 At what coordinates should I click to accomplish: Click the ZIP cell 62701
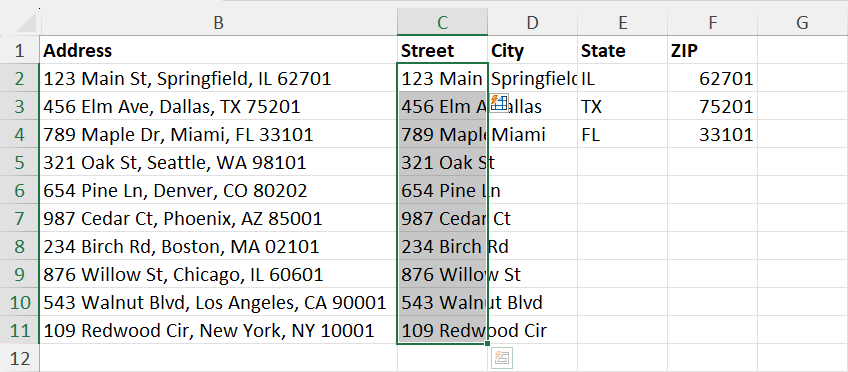point(712,78)
